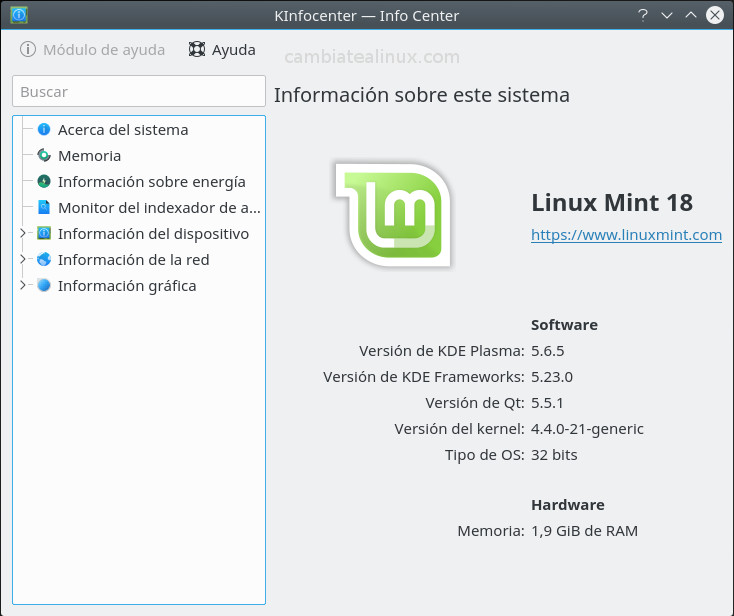This screenshot has width=734, height=616.
Task: Click the Información sobre este sistema heading
Action: coord(422,95)
